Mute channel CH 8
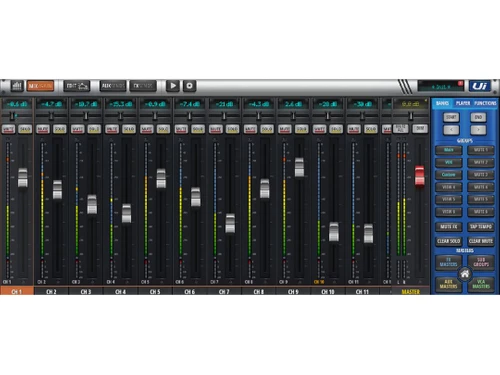This screenshot has width=500, height=375. [250, 129]
